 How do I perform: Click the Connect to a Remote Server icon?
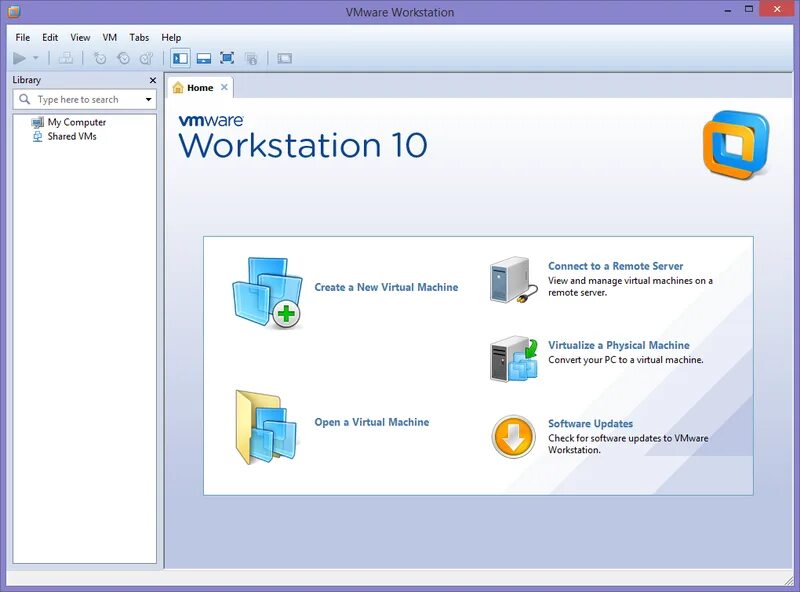(x=513, y=280)
